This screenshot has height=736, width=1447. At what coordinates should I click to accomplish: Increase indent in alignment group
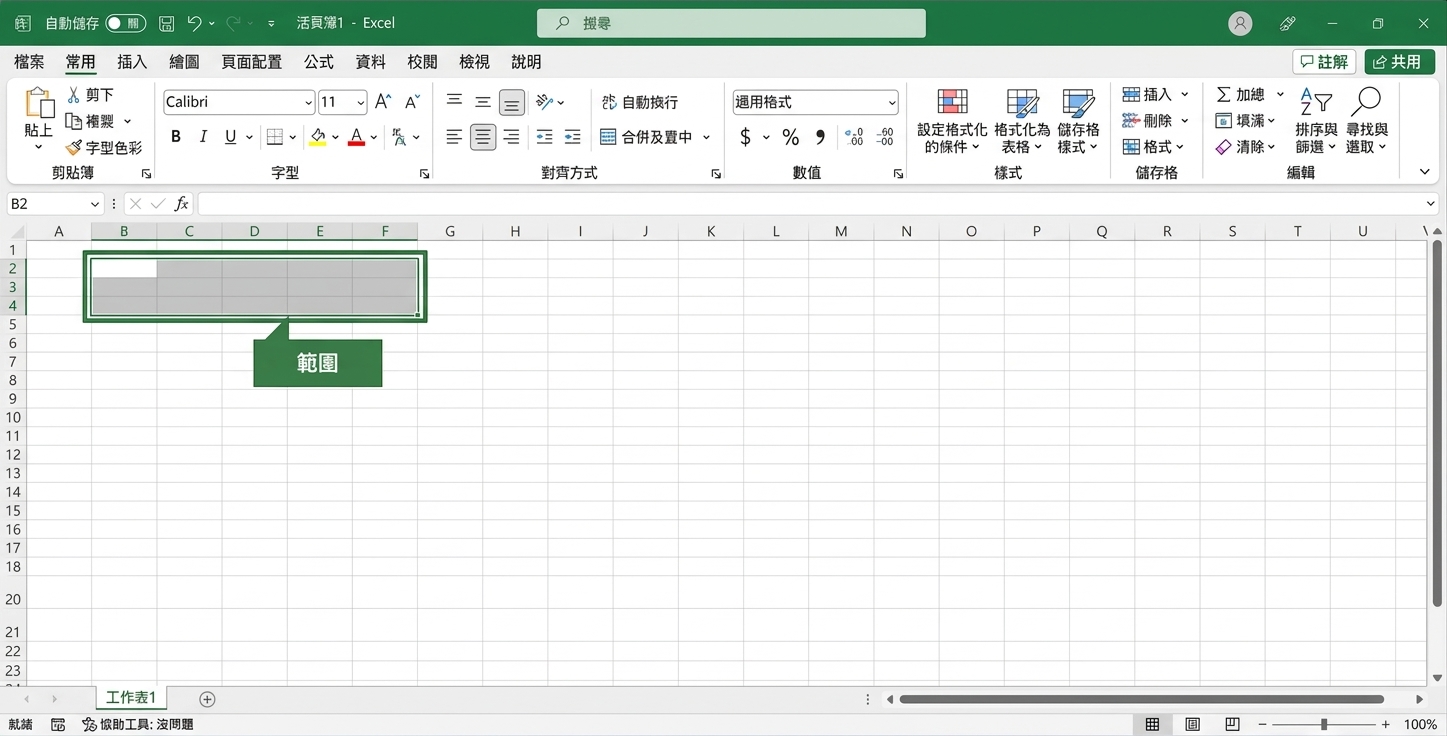click(x=572, y=137)
